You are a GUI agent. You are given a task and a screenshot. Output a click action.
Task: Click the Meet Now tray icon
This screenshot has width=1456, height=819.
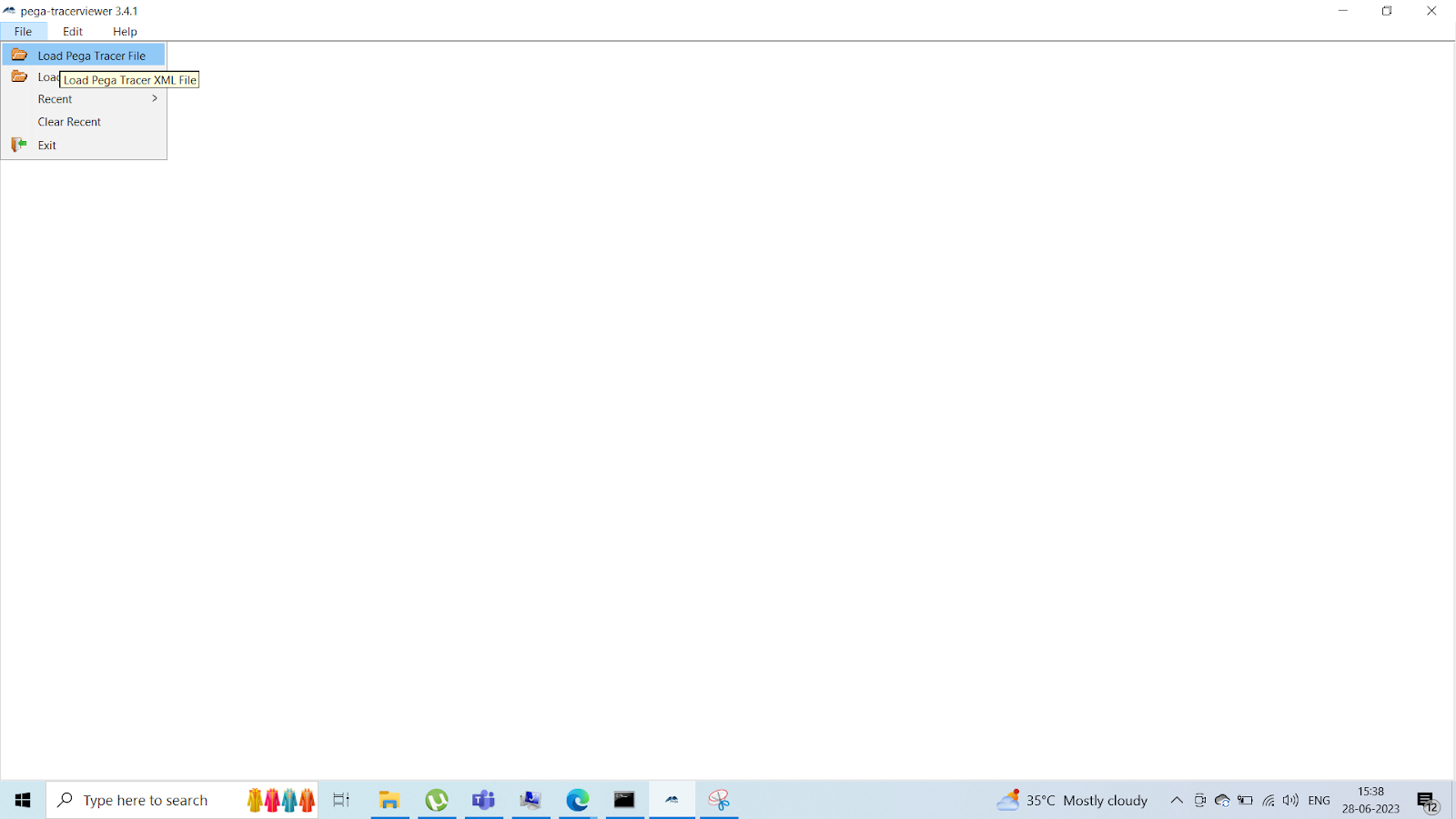coord(1200,800)
